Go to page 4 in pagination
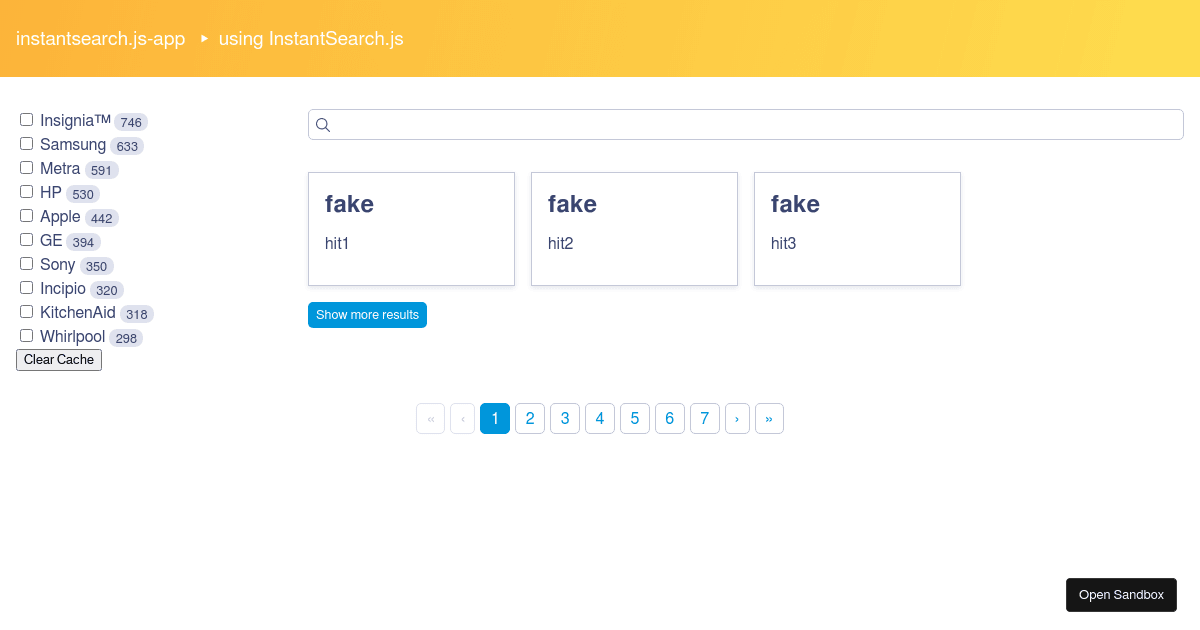This screenshot has height=630, width=1200. click(600, 418)
